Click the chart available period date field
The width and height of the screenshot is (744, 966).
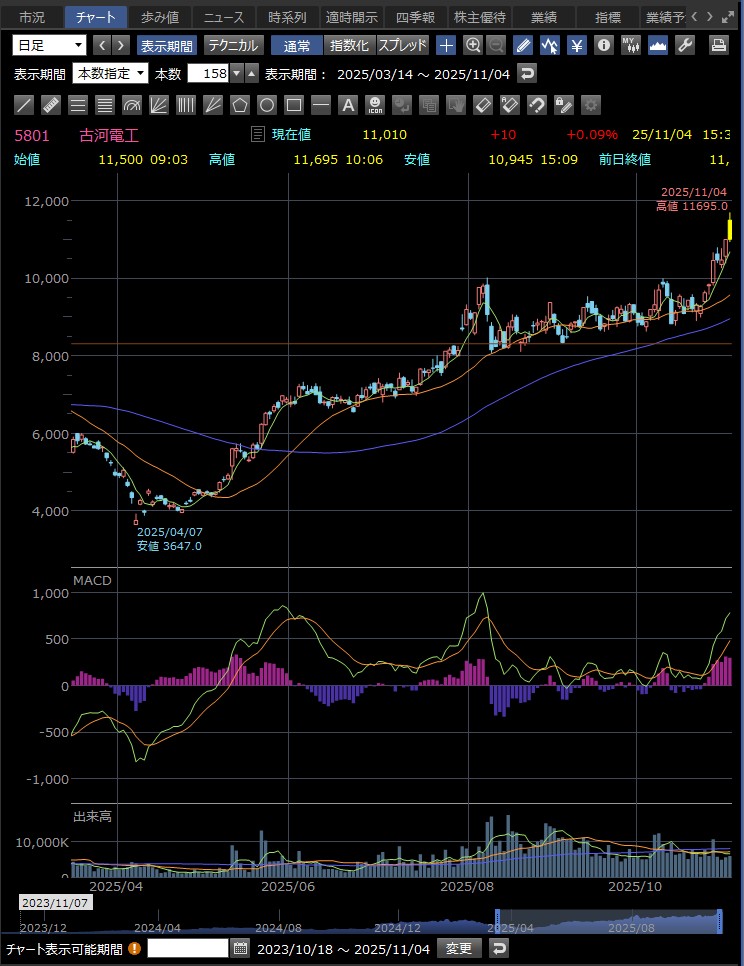coord(188,948)
